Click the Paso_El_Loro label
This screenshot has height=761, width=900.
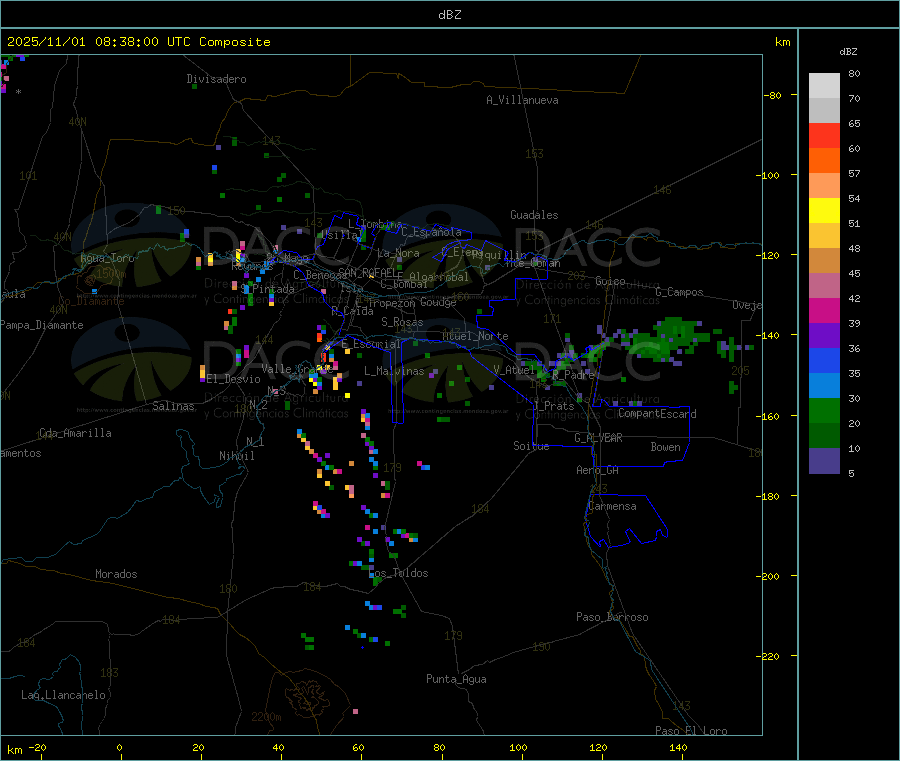pyautogui.click(x=692, y=731)
